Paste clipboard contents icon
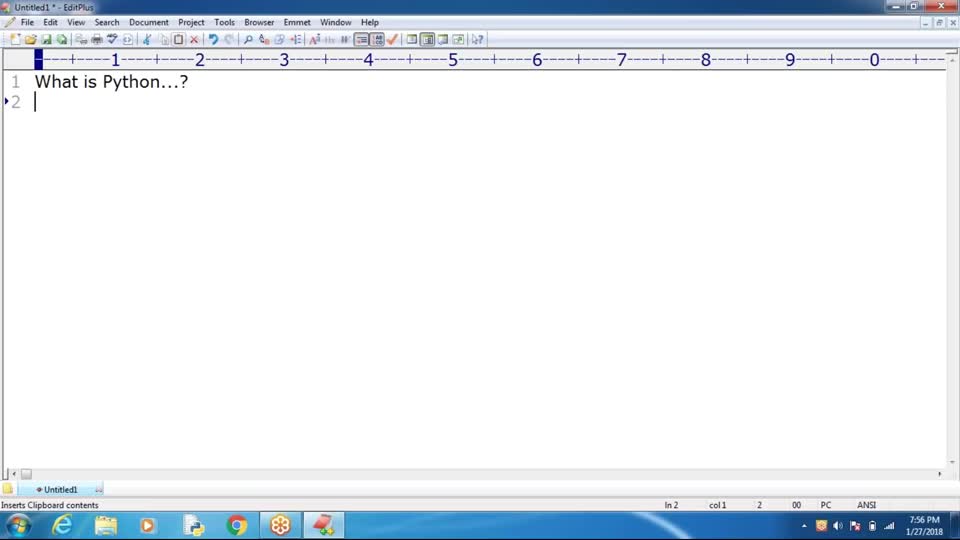 [x=178, y=40]
